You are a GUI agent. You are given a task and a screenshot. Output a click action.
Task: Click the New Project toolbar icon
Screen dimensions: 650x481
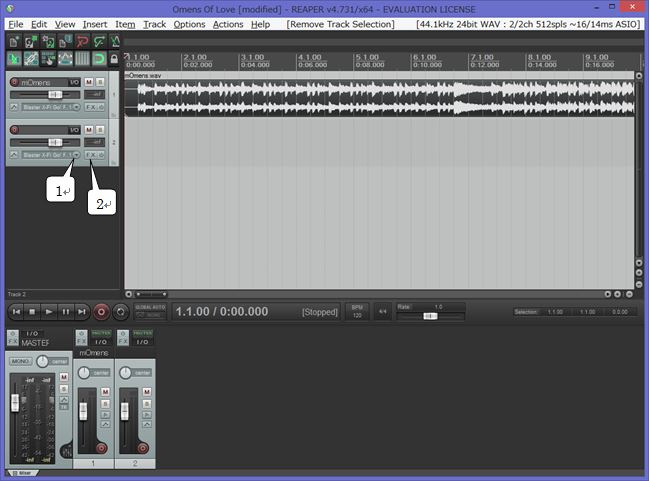[13, 42]
